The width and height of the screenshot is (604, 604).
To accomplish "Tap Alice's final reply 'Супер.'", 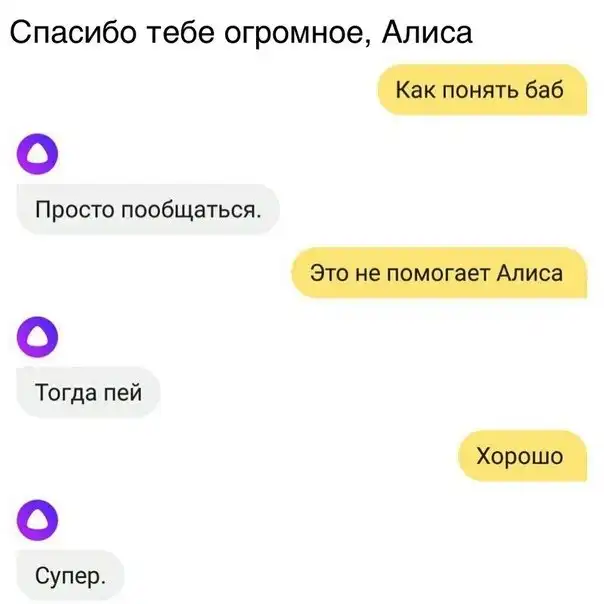I will [70, 575].
